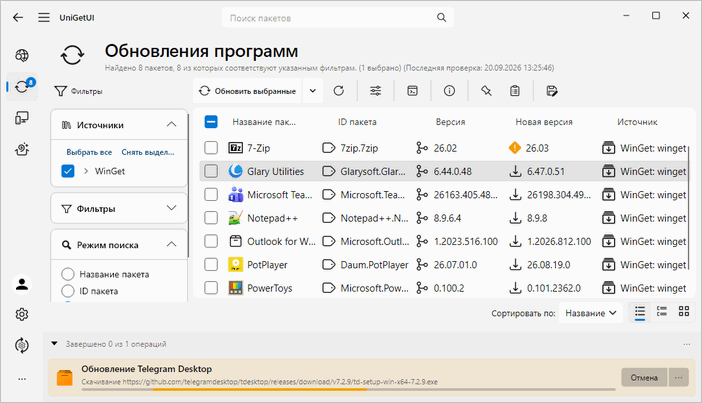Check the Outlook for Windows row checkbox
This screenshot has width=702, height=403.
point(211,241)
